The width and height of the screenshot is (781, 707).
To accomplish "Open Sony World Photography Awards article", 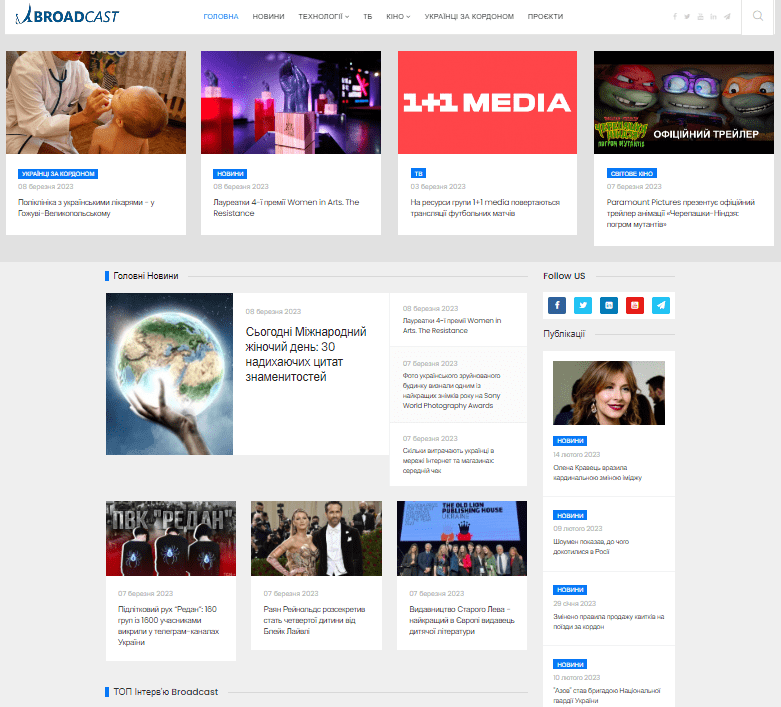I will pyautogui.click(x=451, y=391).
